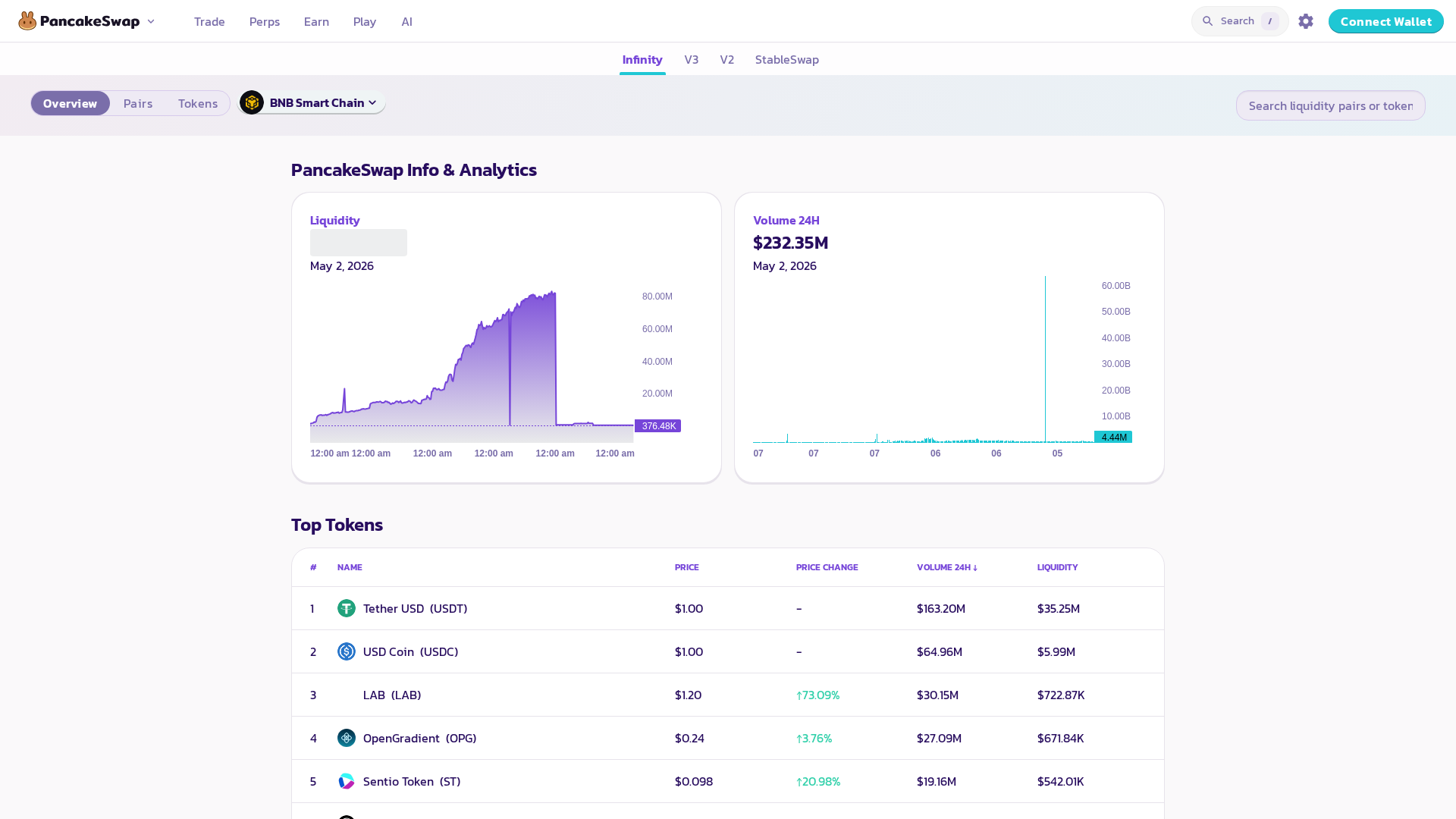Image resolution: width=1456 pixels, height=819 pixels.
Task: Click the $64.96M volume value
Action: point(940,651)
